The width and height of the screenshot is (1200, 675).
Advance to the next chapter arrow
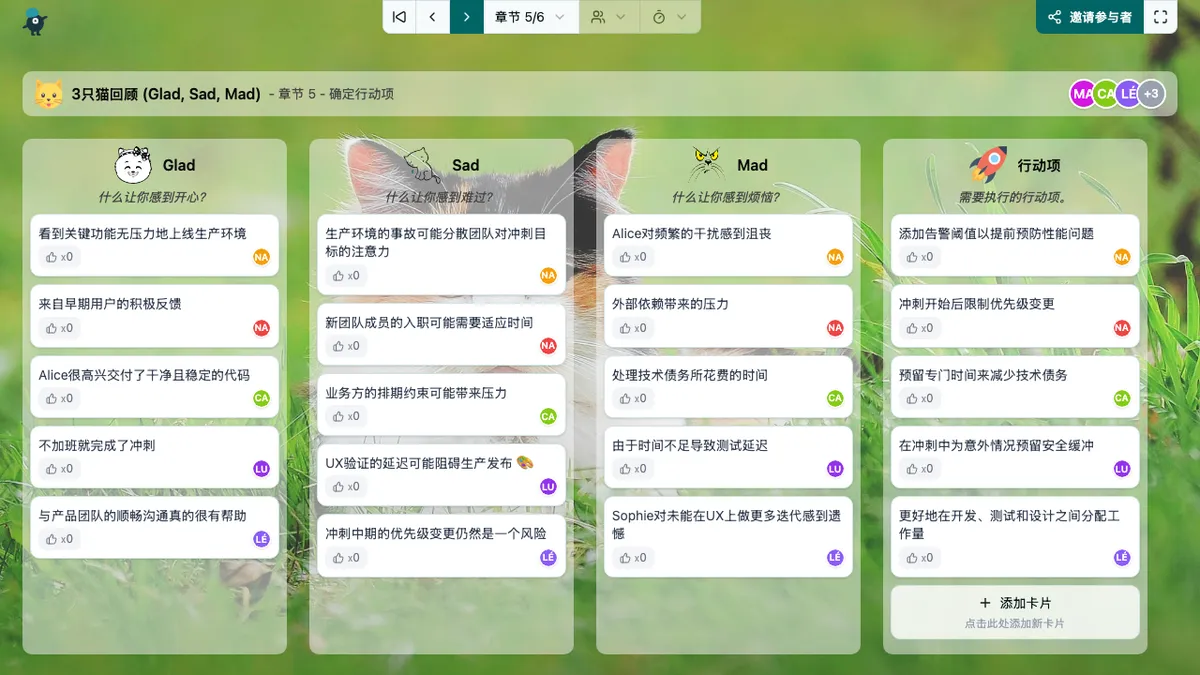point(466,17)
